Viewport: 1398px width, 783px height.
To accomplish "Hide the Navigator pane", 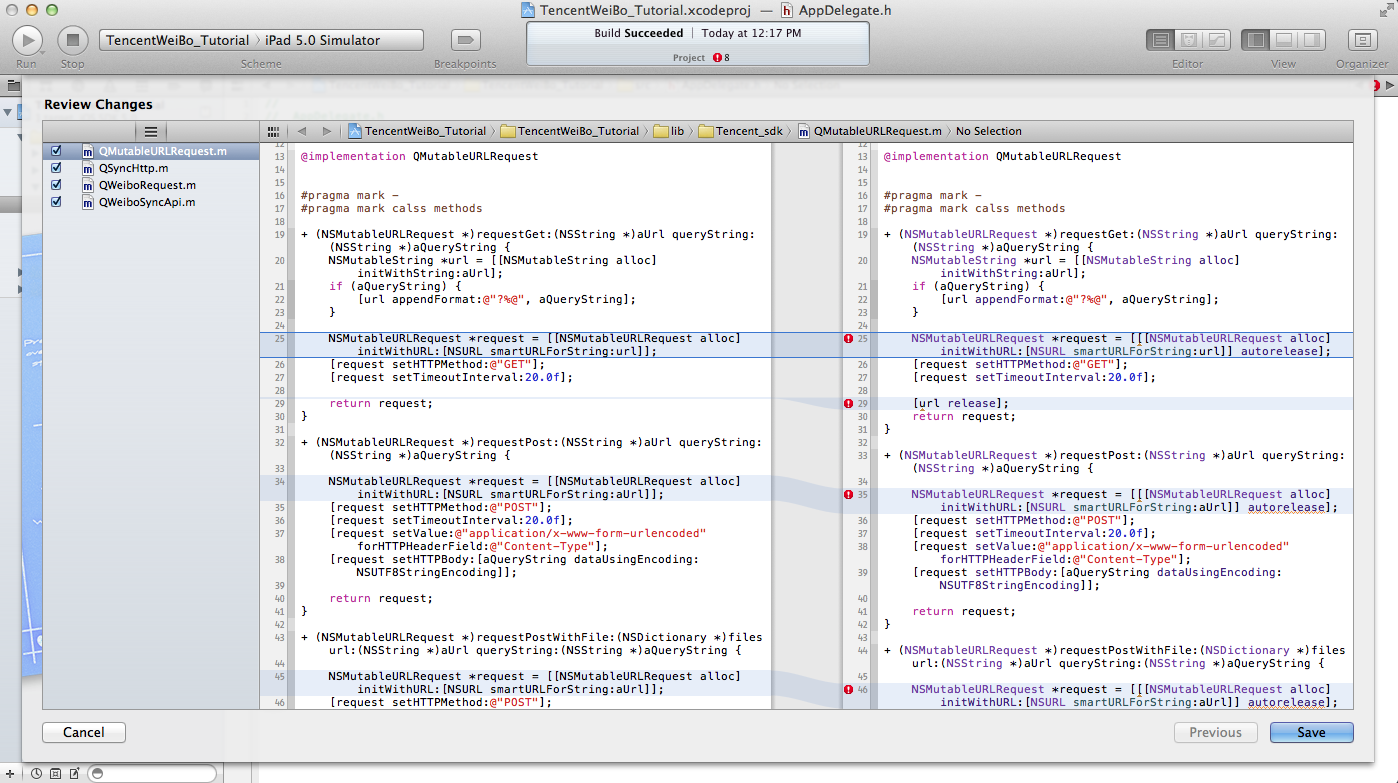I will [1256, 40].
